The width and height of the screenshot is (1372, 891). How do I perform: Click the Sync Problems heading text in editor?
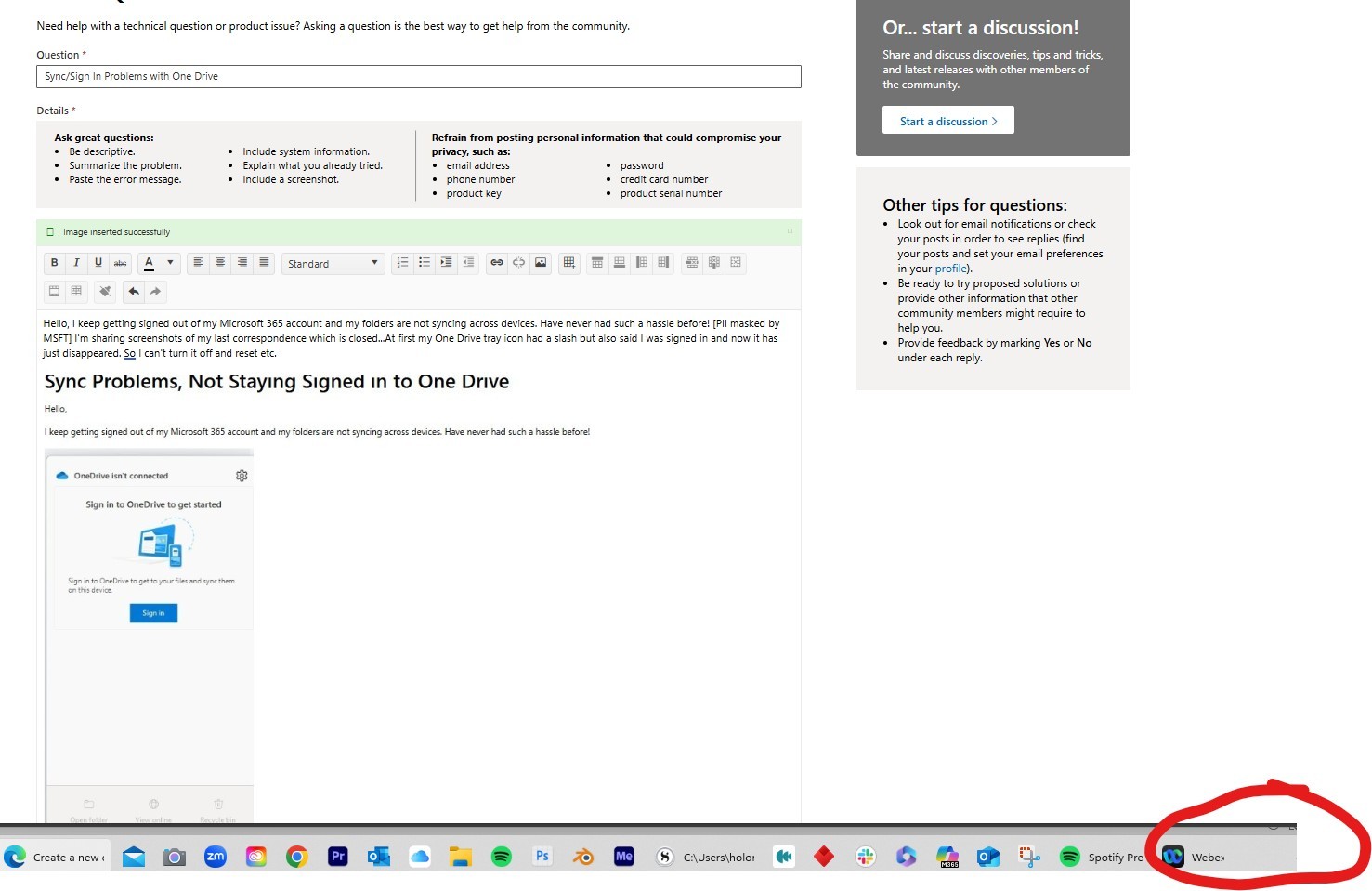tap(277, 382)
